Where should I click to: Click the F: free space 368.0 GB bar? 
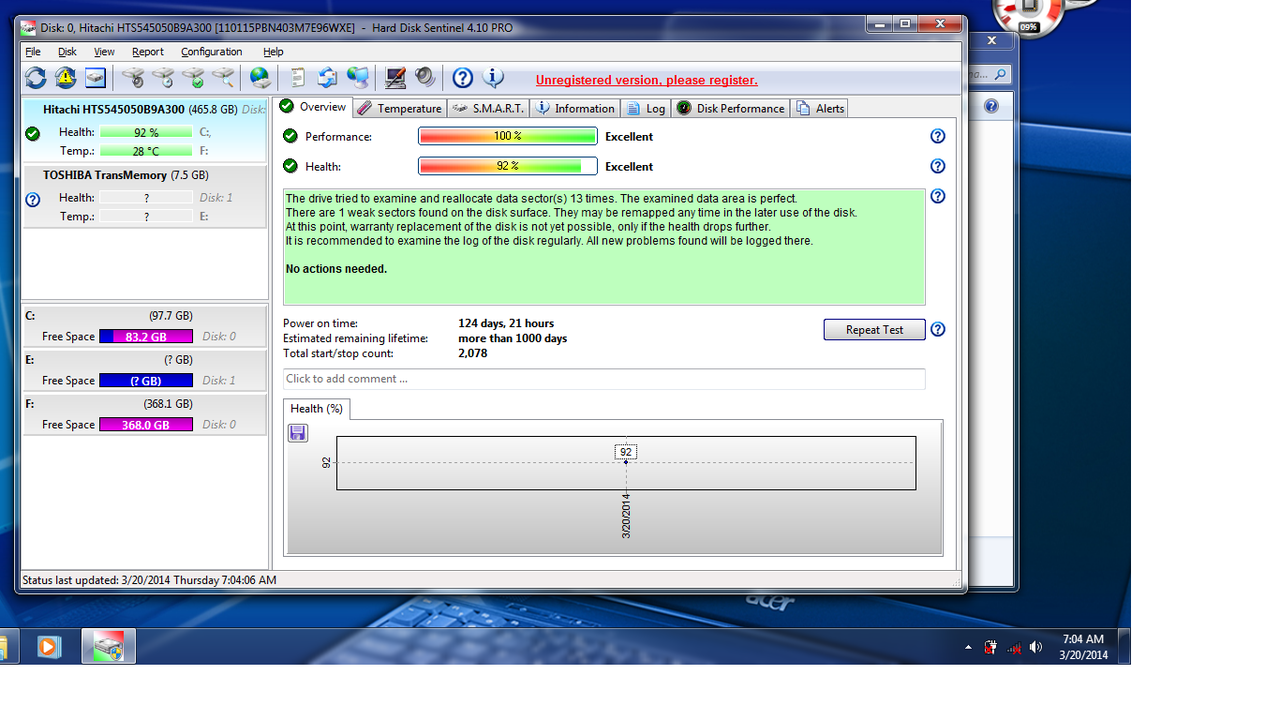tap(146, 425)
